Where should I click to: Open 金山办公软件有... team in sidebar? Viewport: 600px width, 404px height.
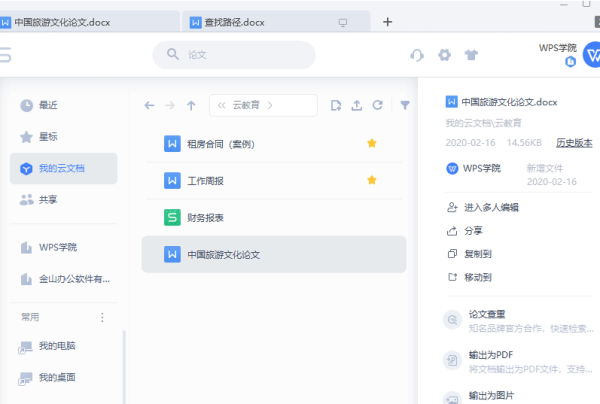click(64, 279)
